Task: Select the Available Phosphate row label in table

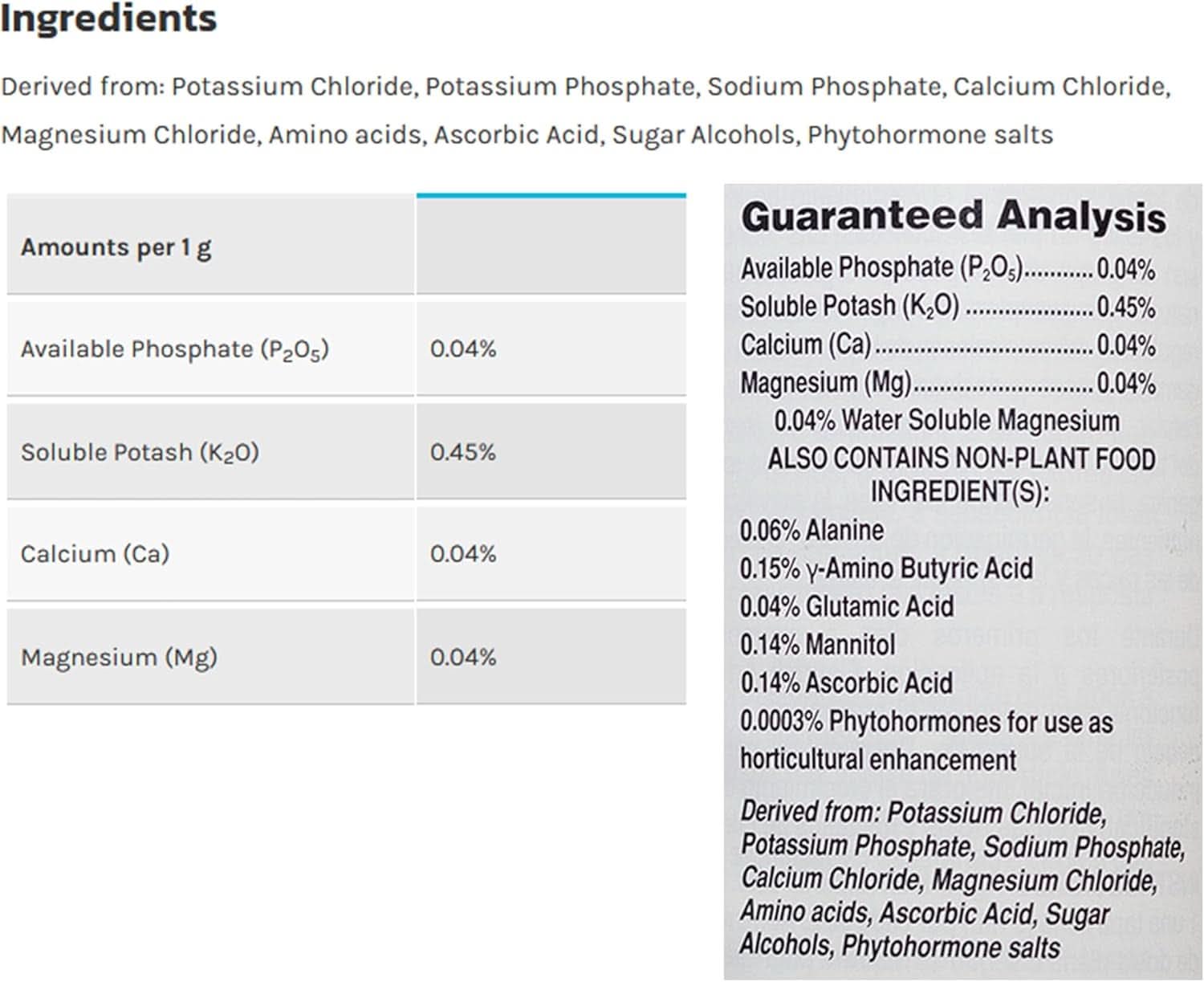Action: pyautogui.click(x=175, y=349)
